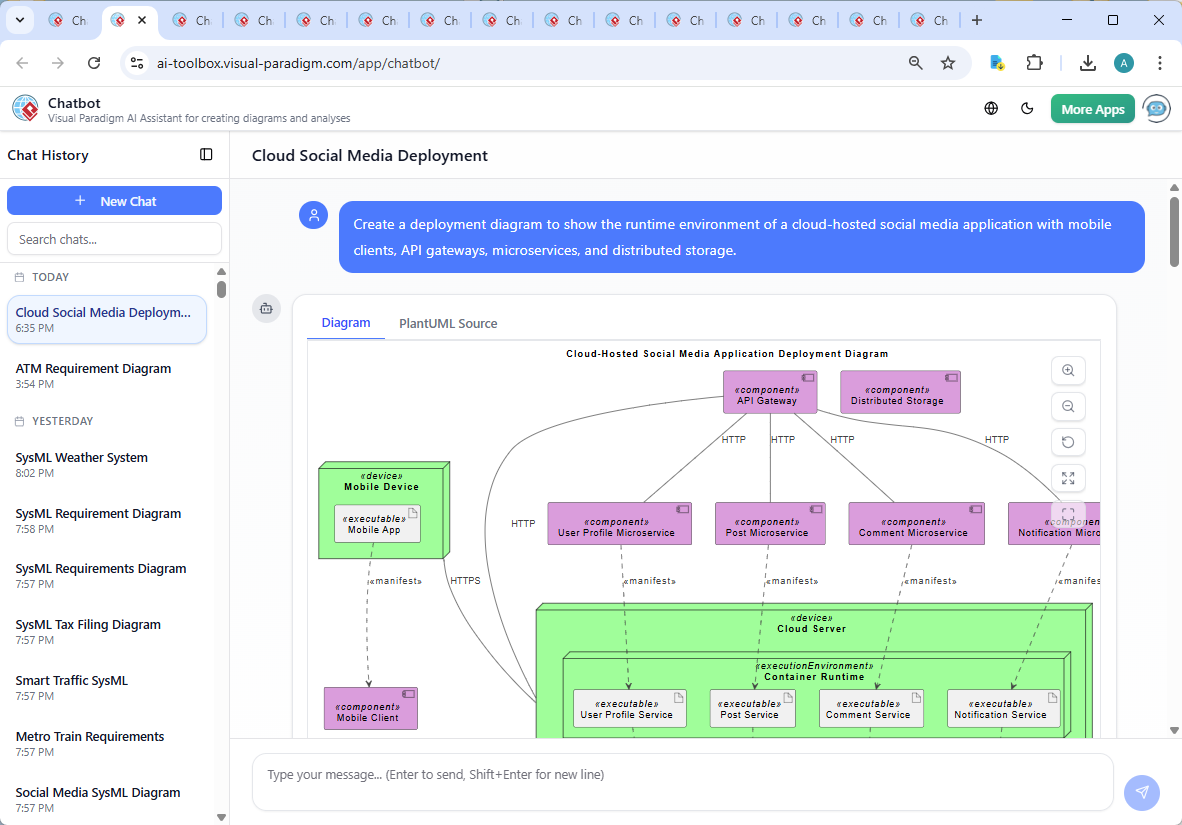Open the browser Extensions menu
The height and width of the screenshot is (825, 1182).
[x=1035, y=63]
